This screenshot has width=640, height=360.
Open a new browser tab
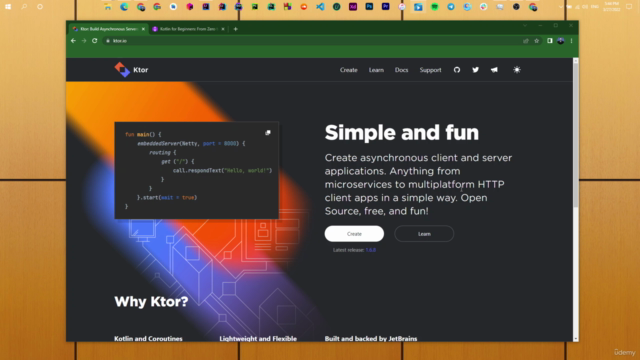click(x=236, y=29)
